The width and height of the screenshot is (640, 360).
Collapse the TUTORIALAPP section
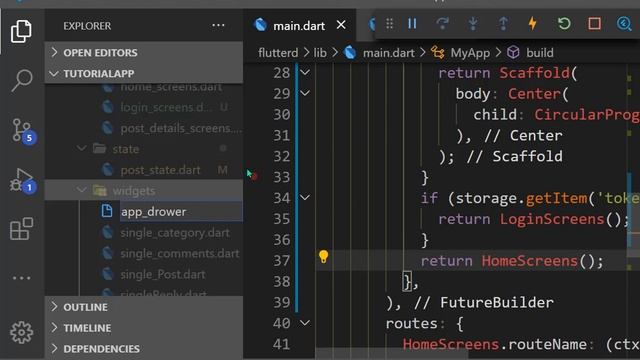point(144,73)
